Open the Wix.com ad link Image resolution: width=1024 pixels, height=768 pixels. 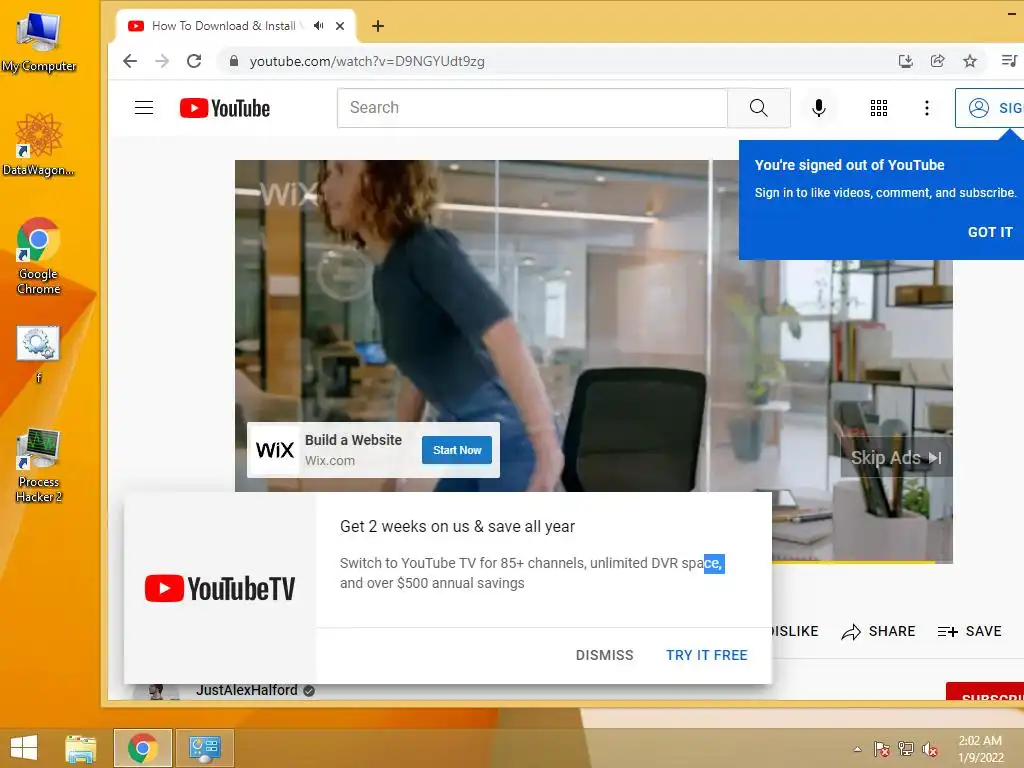coord(330,460)
